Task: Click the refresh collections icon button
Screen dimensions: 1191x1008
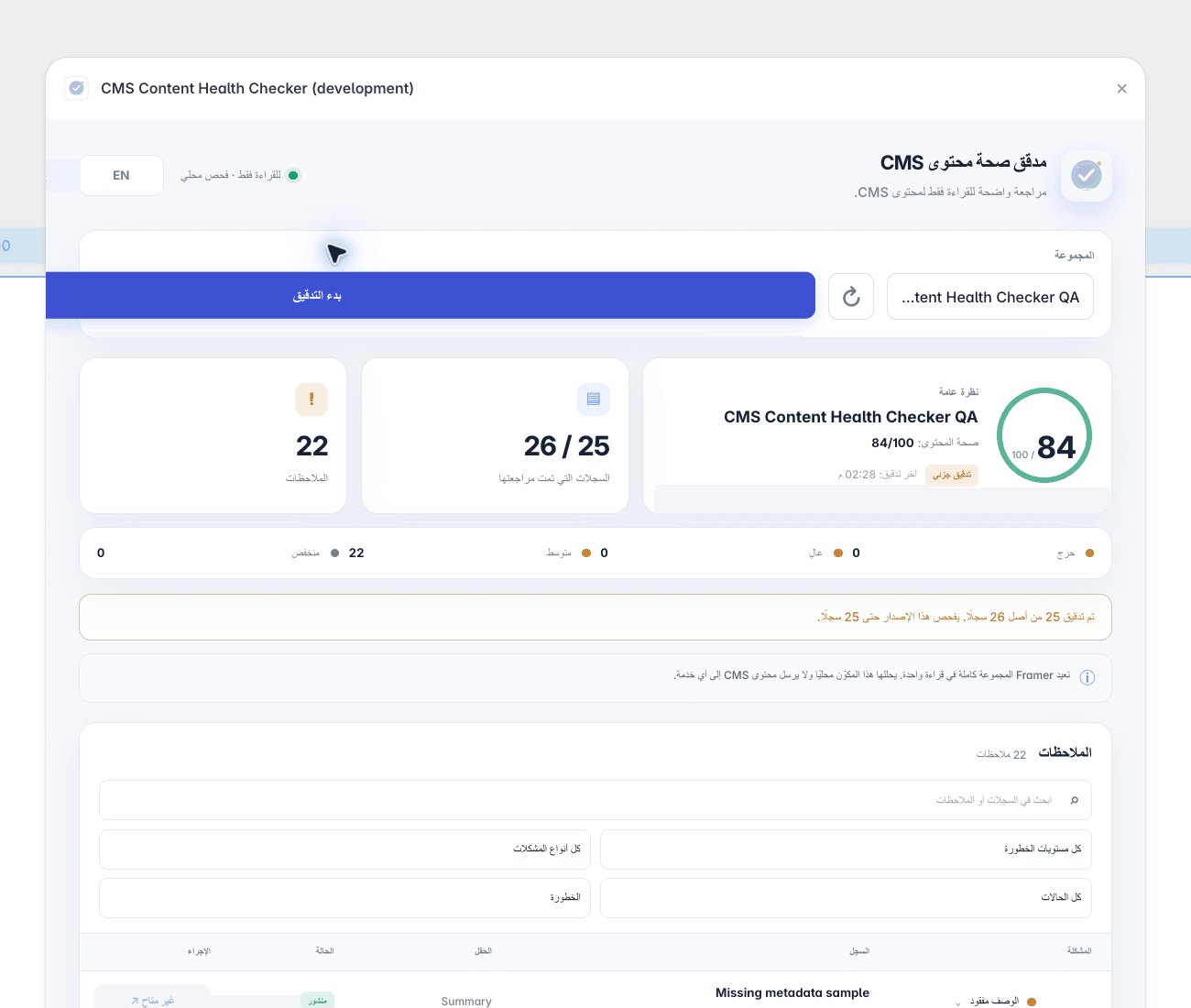Action: coord(851,297)
